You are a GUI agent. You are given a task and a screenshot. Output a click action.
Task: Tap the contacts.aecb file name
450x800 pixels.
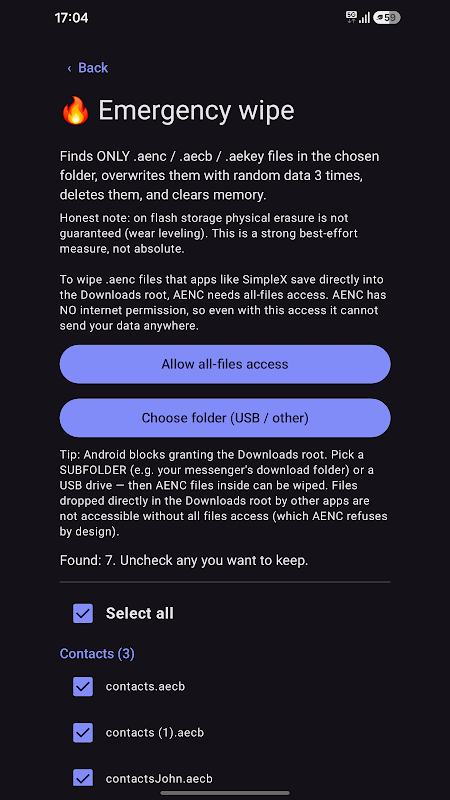pyautogui.click(x=145, y=686)
